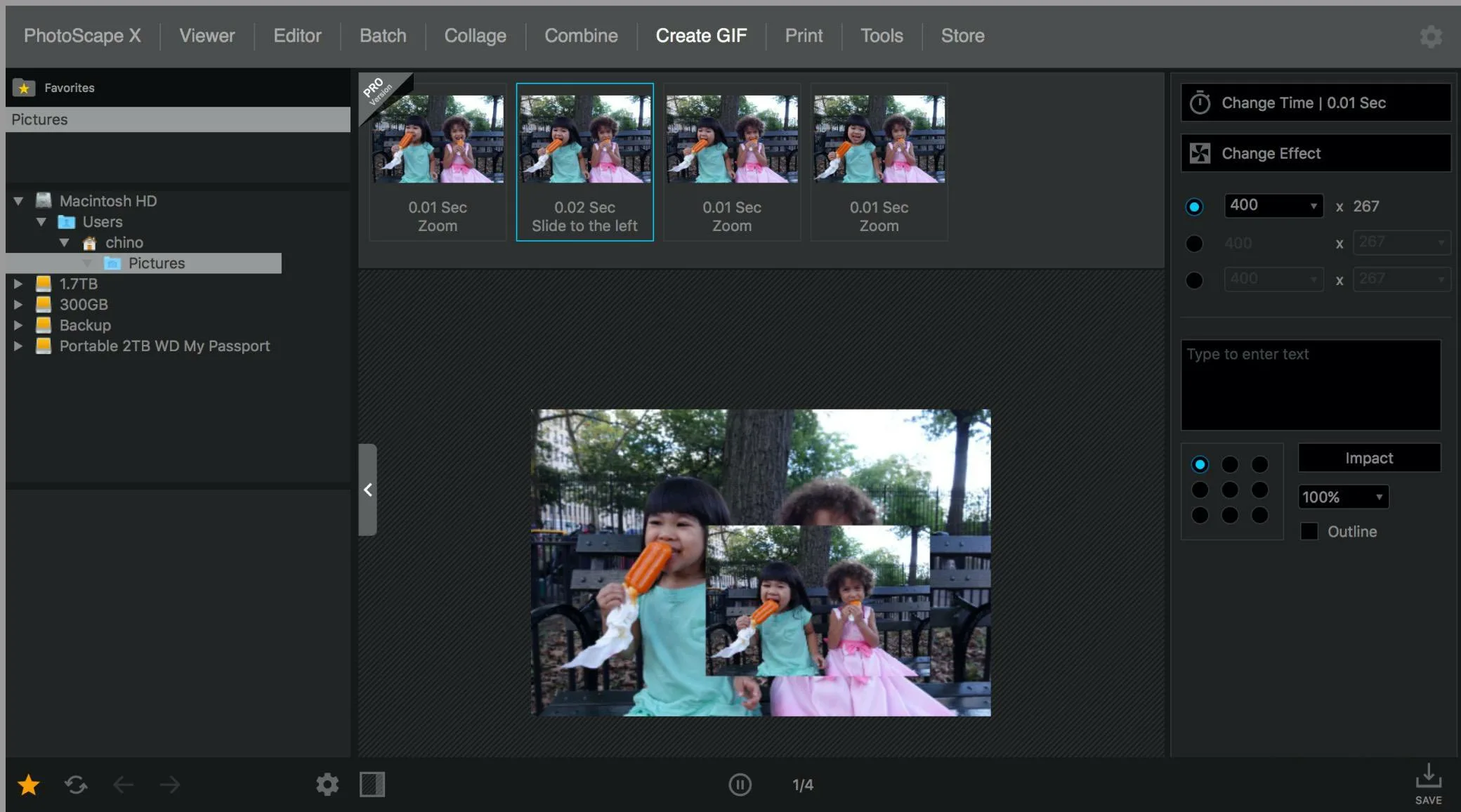The image size is (1461, 812).
Task: Enable the Outline checkbox
Action: coord(1309,531)
